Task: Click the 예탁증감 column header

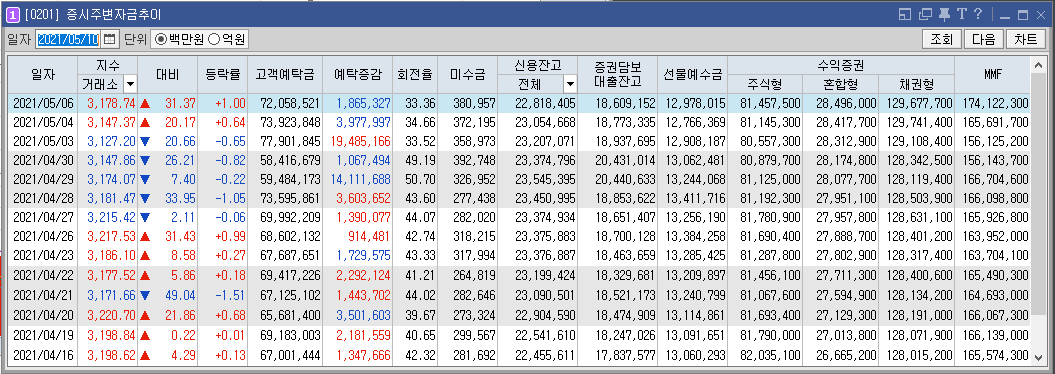Action: click(x=357, y=75)
